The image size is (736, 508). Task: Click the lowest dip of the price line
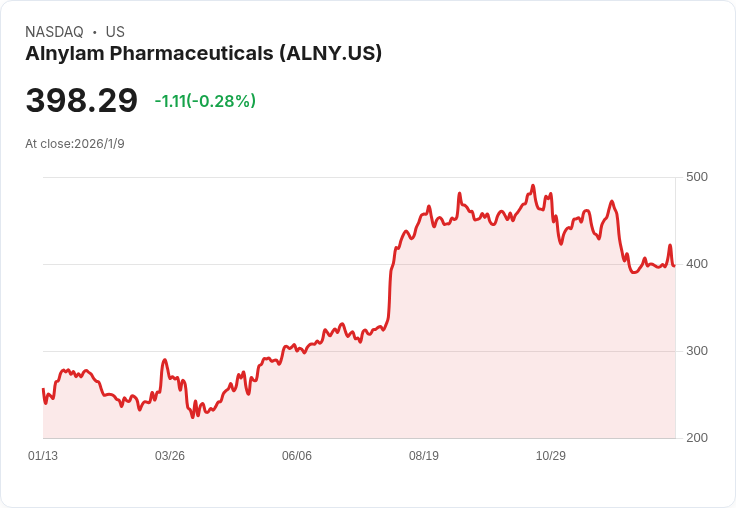[x=197, y=416]
